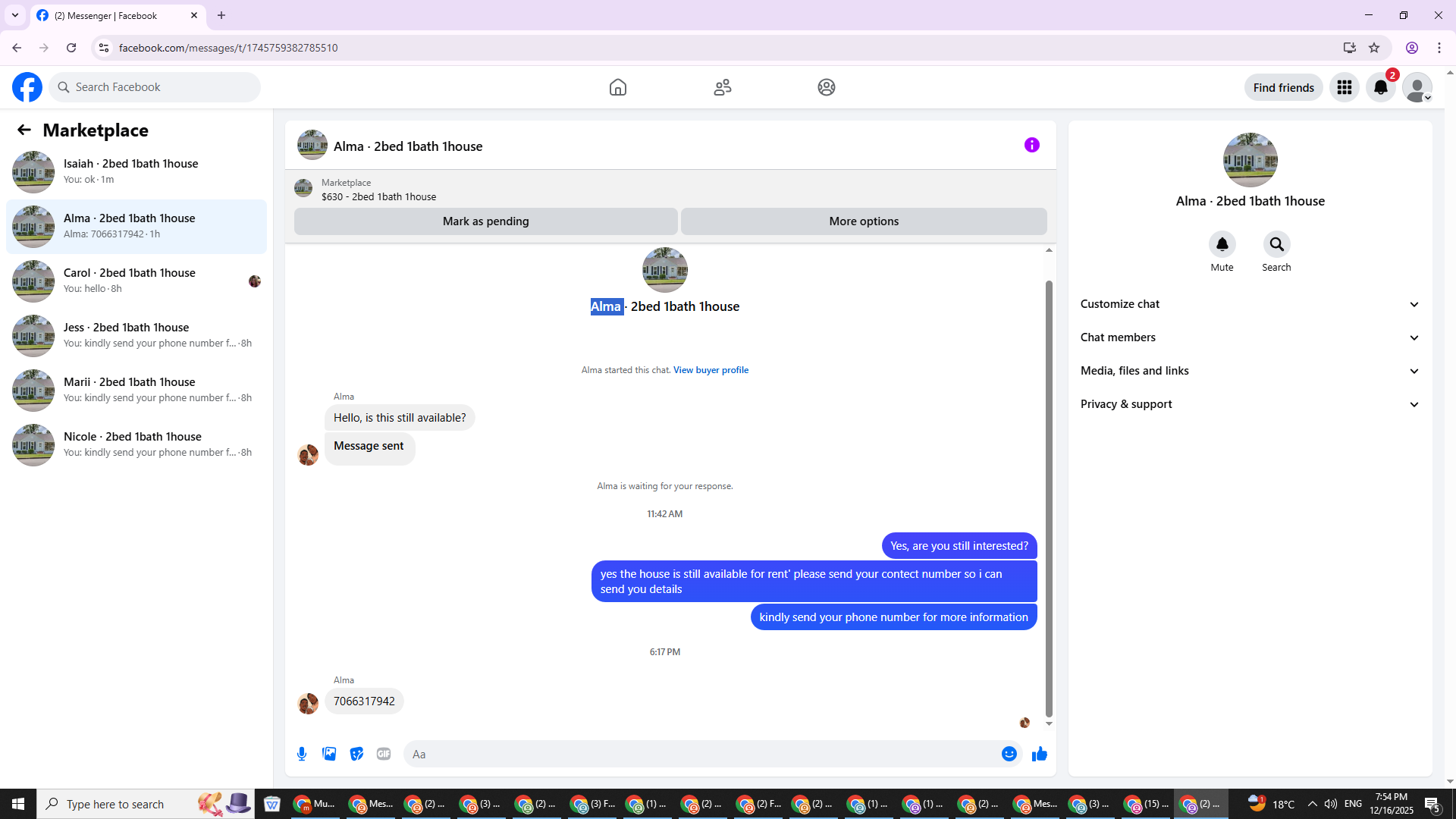Click Alma chat header avatar
1456x819 pixels.
[x=312, y=145]
